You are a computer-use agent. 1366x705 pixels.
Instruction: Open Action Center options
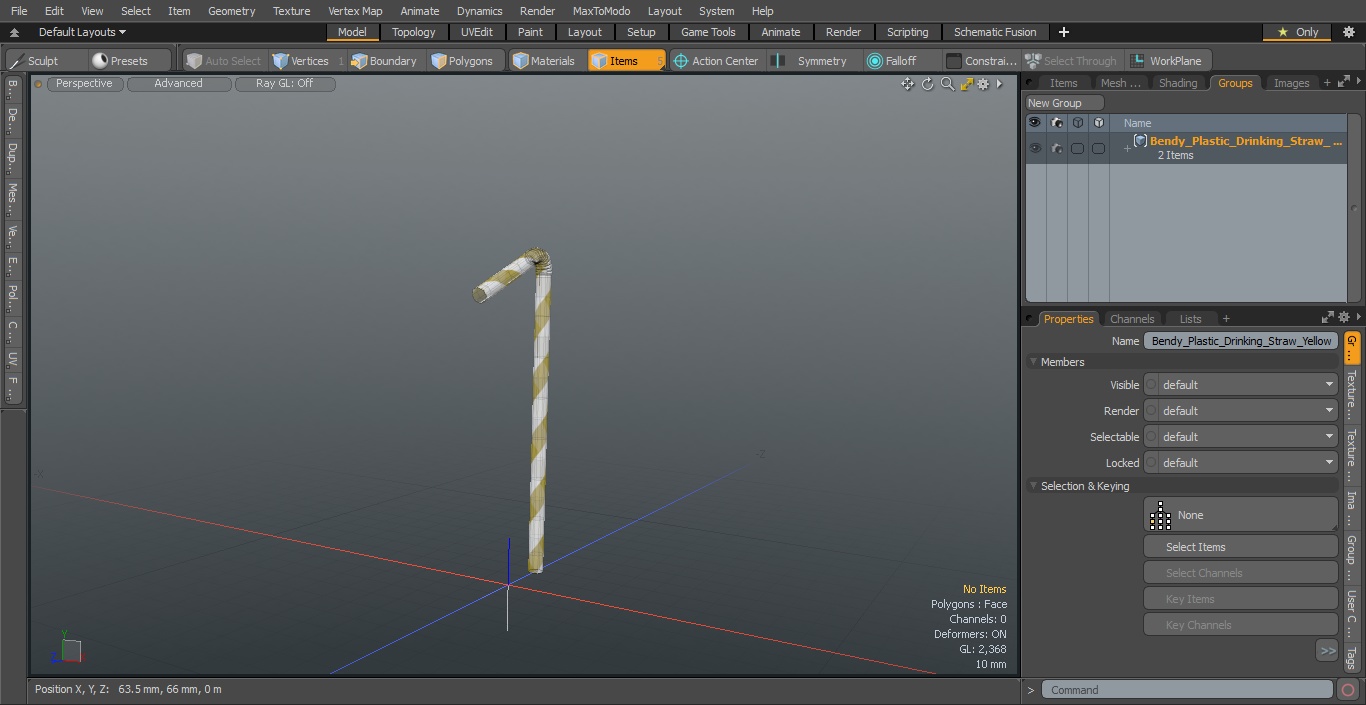point(716,61)
